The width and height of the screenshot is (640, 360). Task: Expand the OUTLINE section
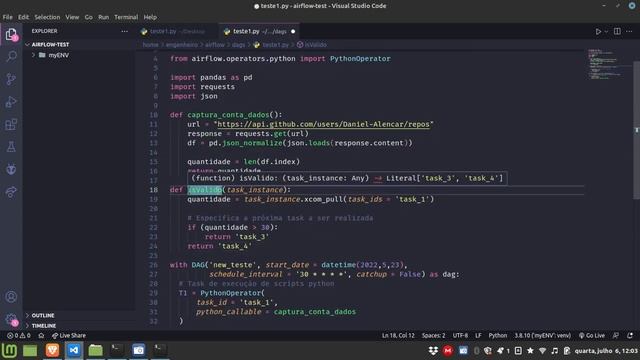(78, 316)
